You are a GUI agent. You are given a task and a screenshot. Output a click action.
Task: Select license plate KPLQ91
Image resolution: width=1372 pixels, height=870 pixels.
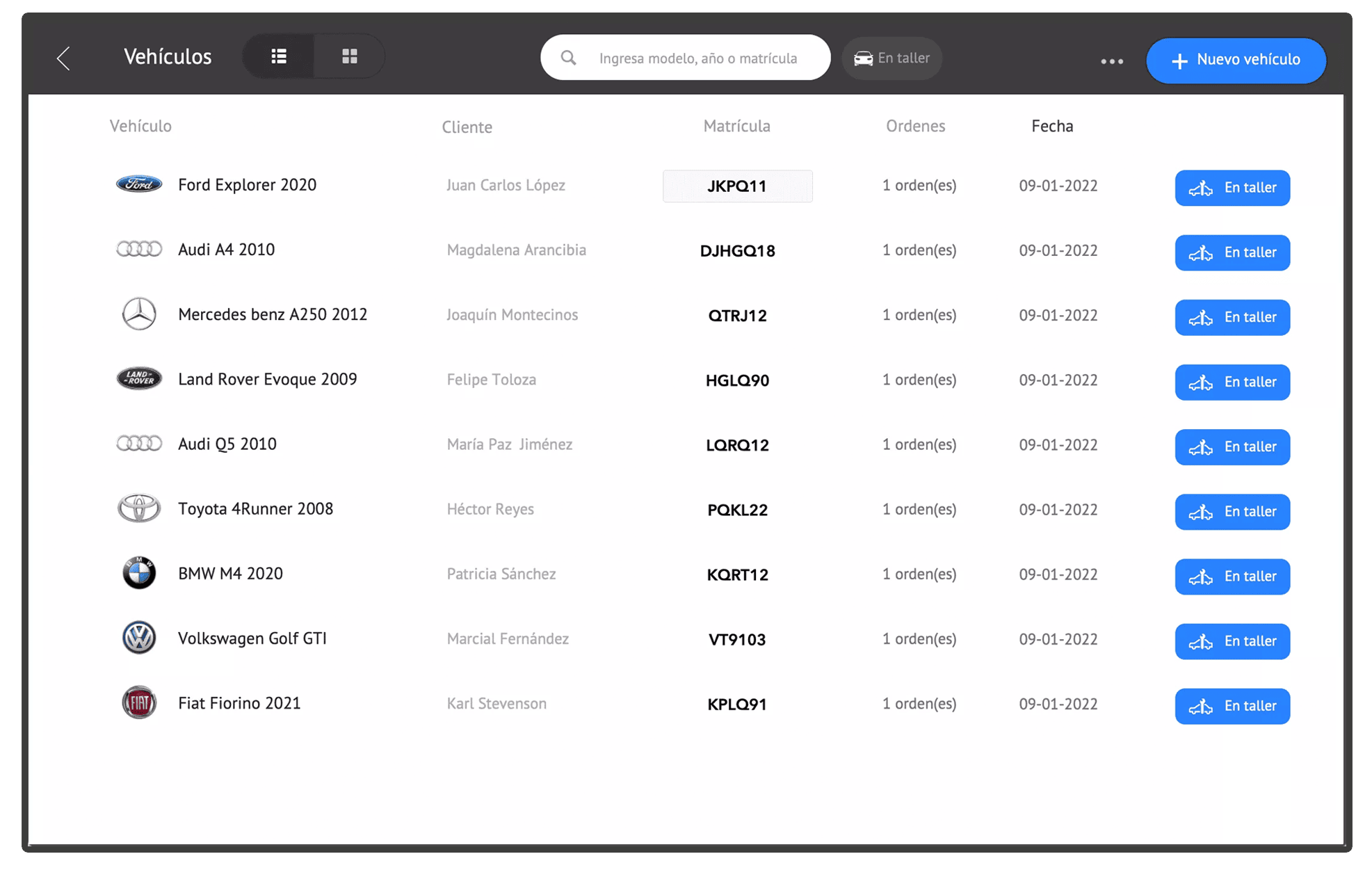click(x=737, y=704)
